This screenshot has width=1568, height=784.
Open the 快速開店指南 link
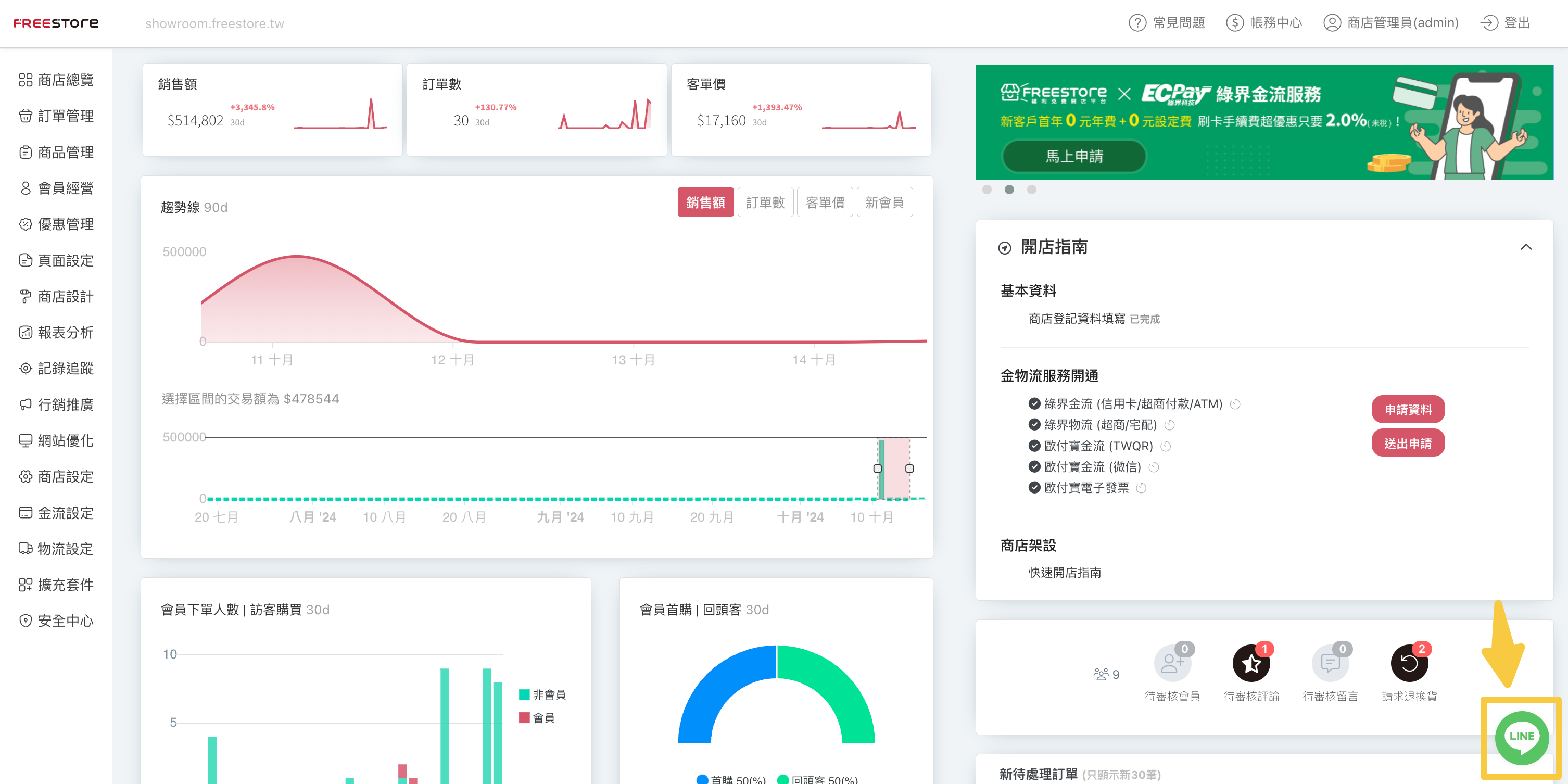point(1065,572)
